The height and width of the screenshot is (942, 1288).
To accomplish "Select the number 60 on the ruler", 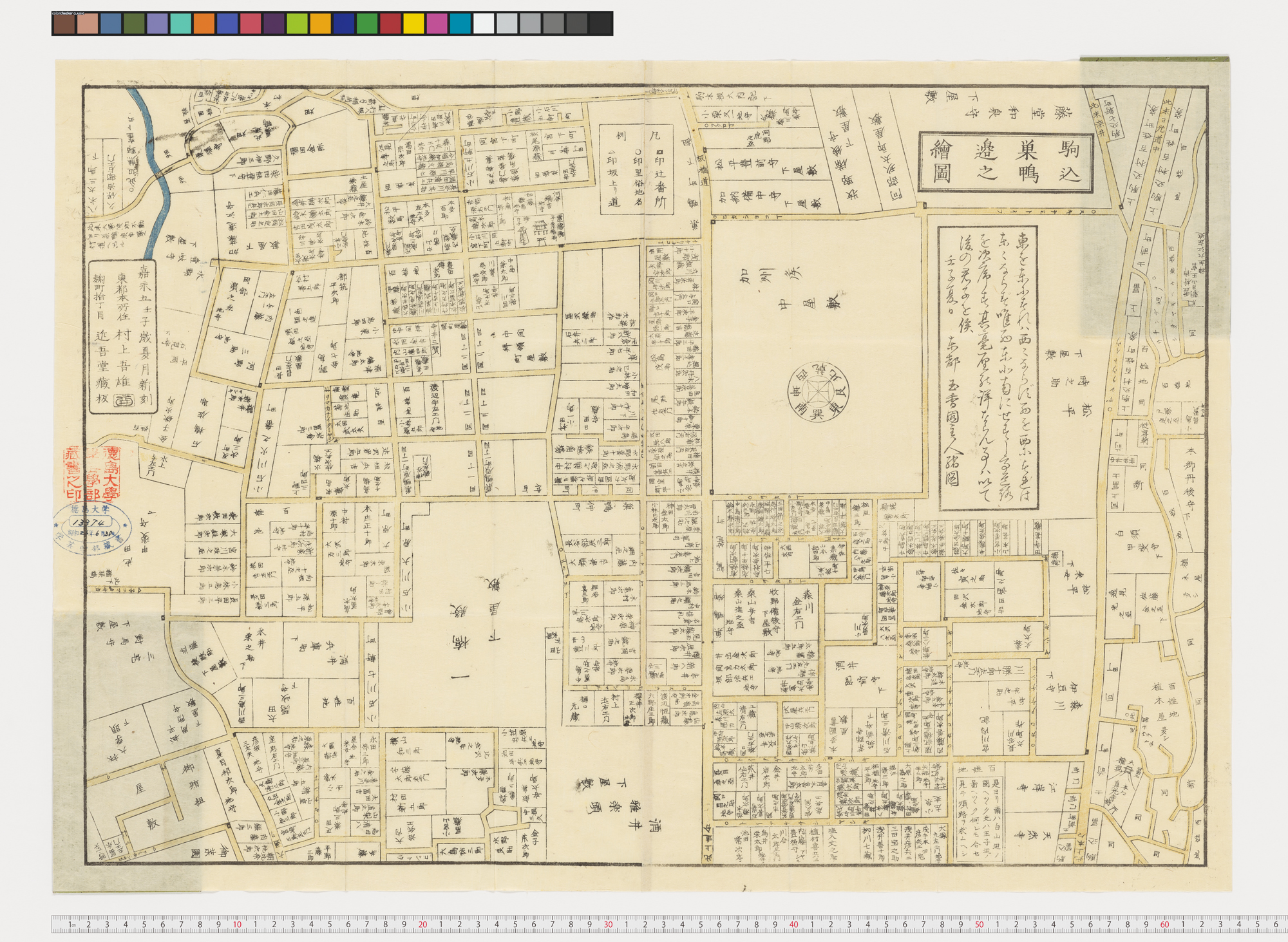I will pos(1164,925).
